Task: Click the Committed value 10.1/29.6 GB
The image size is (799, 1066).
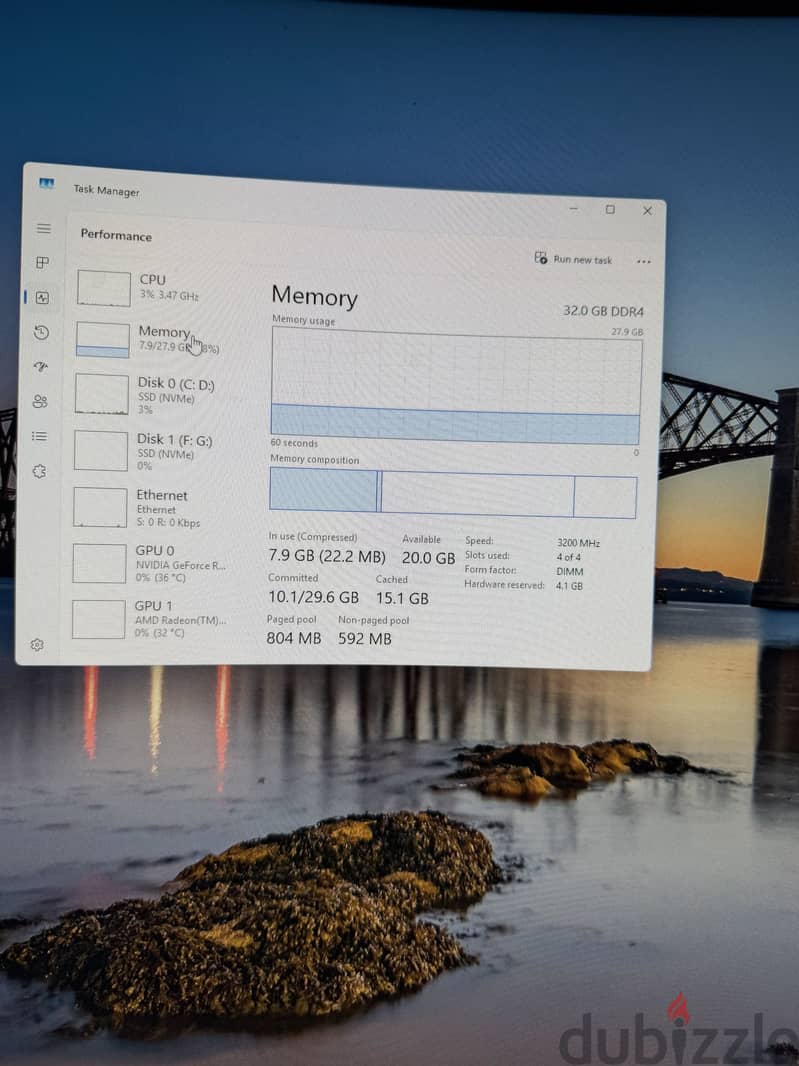Action: [x=313, y=597]
